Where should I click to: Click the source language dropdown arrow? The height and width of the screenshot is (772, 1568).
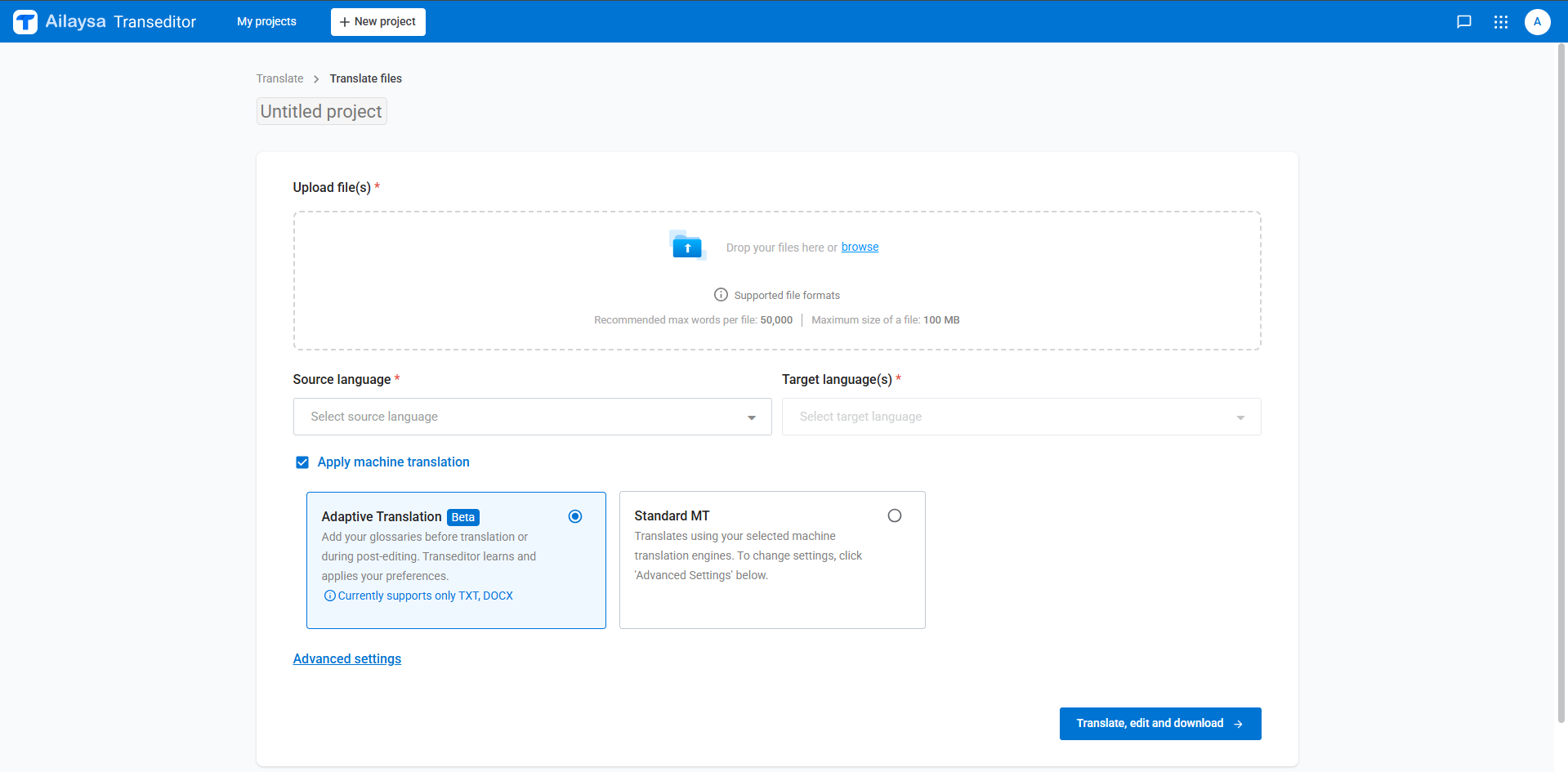[x=752, y=417]
